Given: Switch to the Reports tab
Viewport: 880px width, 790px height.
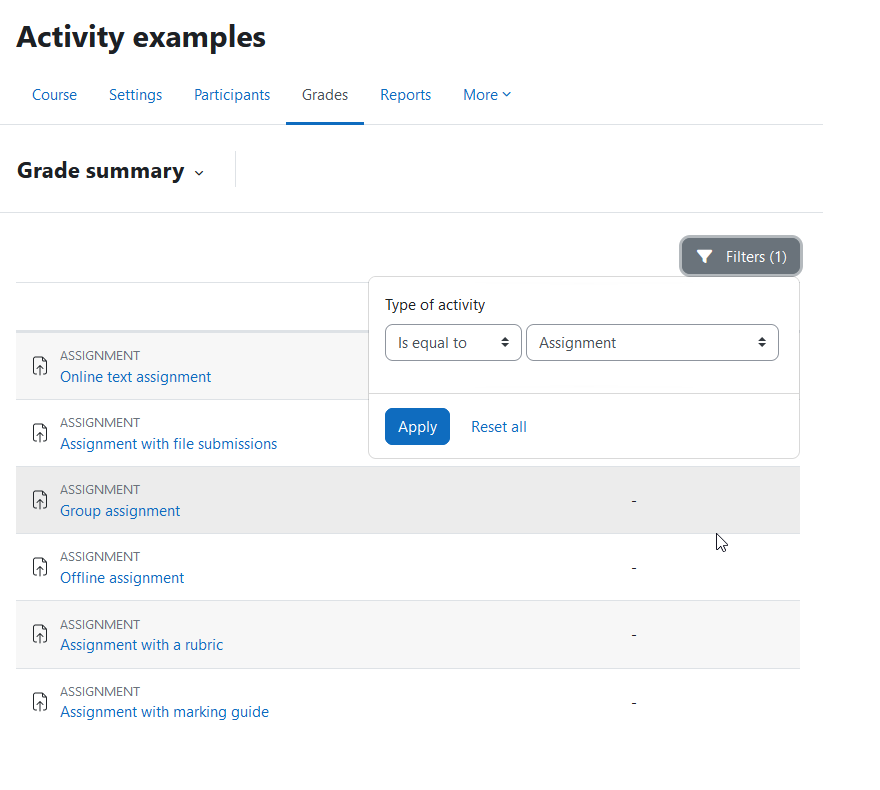Looking at the screenshot, I should pos(405,95).
